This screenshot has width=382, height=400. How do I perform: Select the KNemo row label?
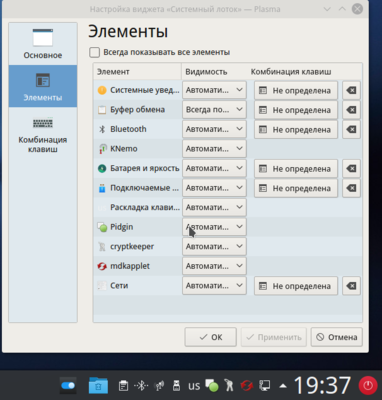[124, 149]
